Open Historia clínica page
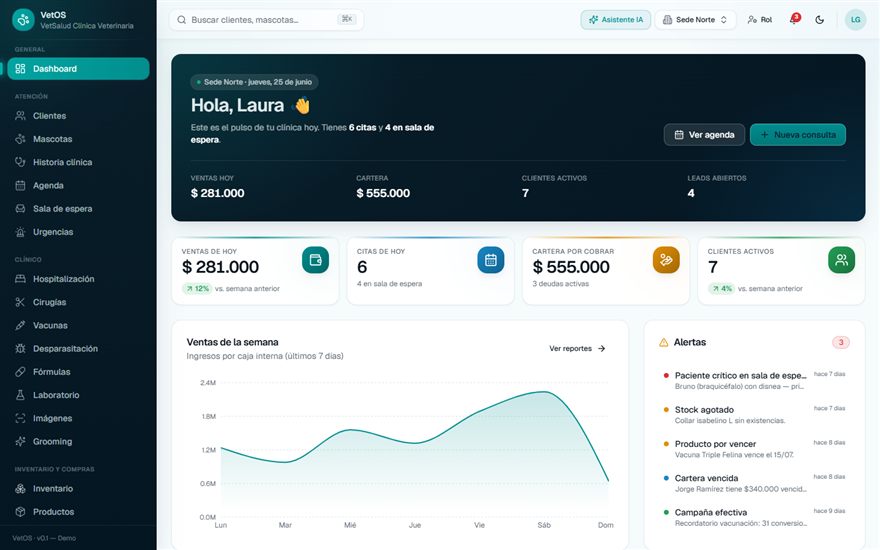This screenshot has width=880, height=550. pos(78,162)
